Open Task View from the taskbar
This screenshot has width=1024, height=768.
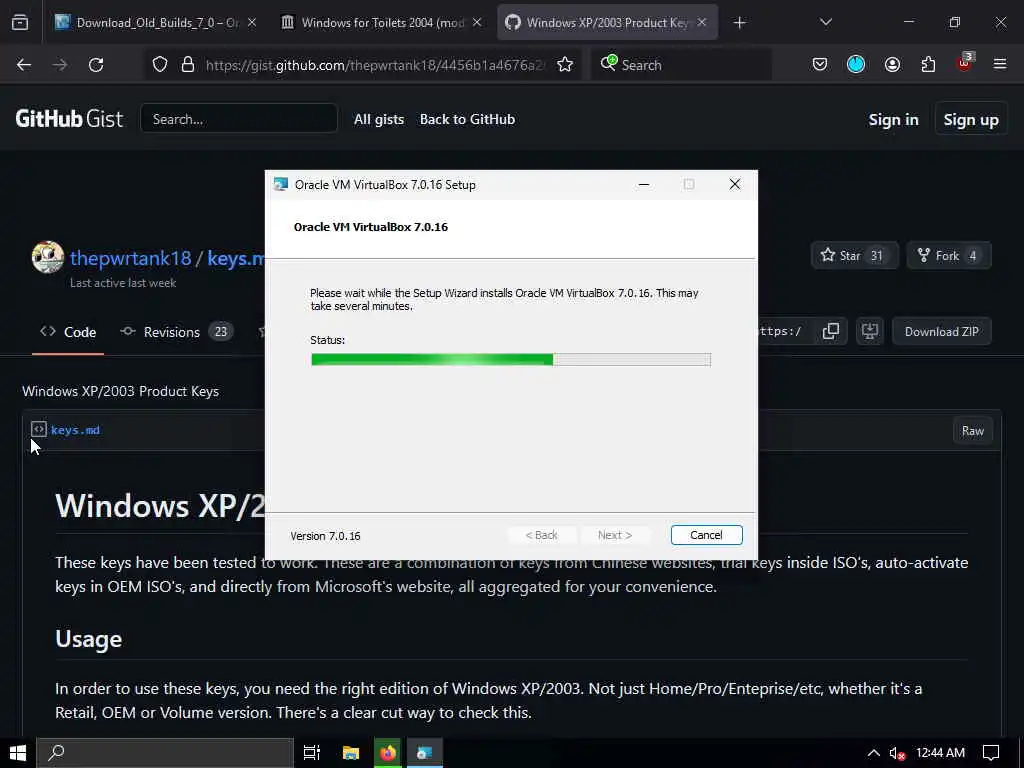[312, 753]
